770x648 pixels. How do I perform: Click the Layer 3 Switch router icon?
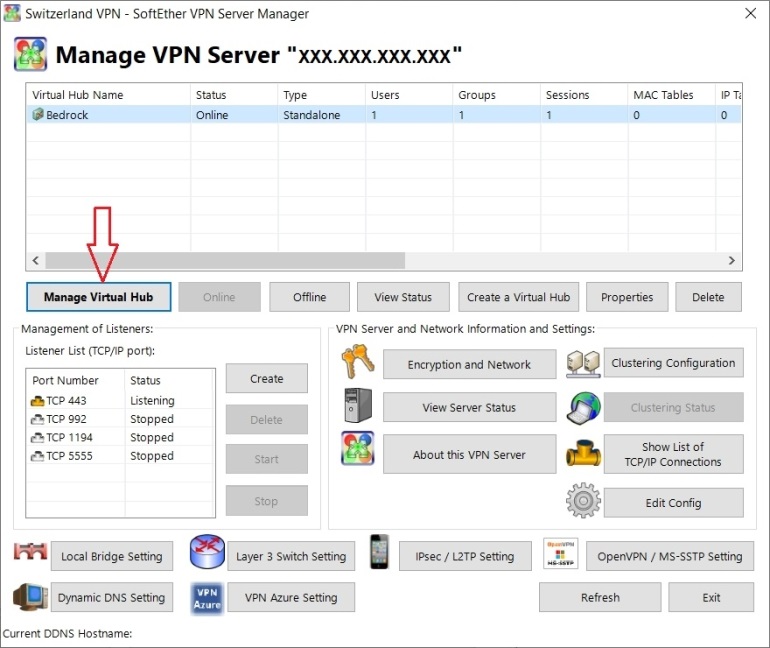click(x=206, y=555)
